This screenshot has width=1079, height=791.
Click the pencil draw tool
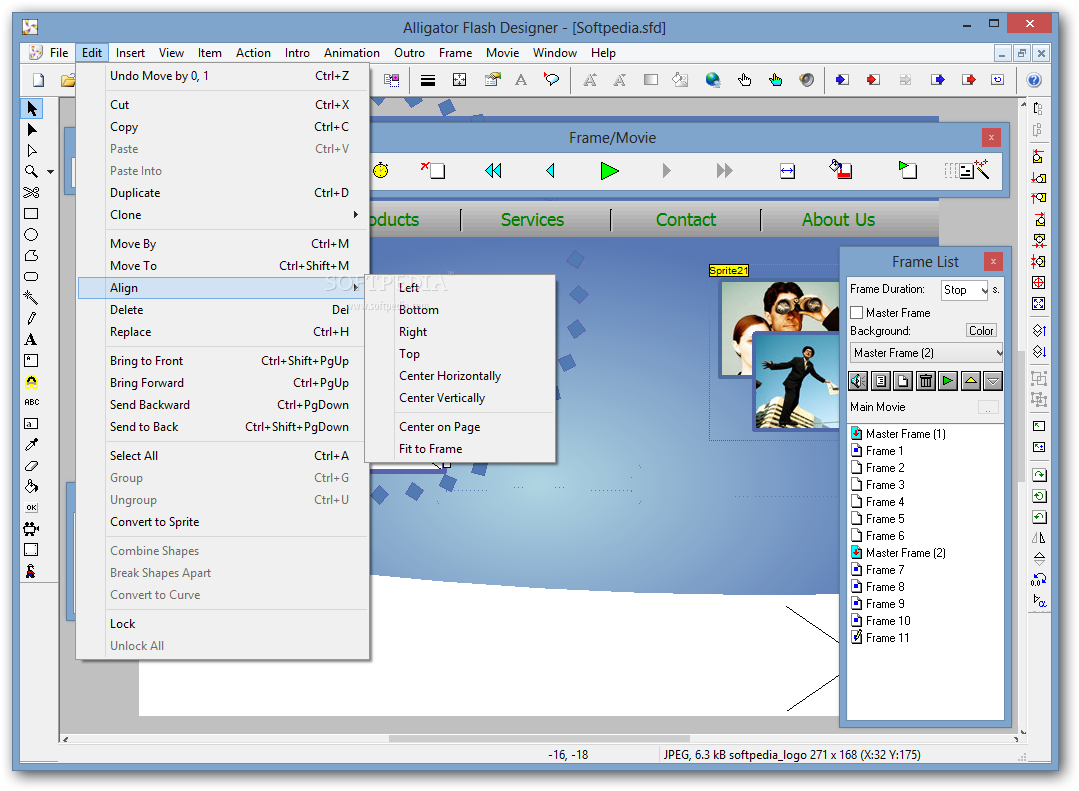pos(31,319)
